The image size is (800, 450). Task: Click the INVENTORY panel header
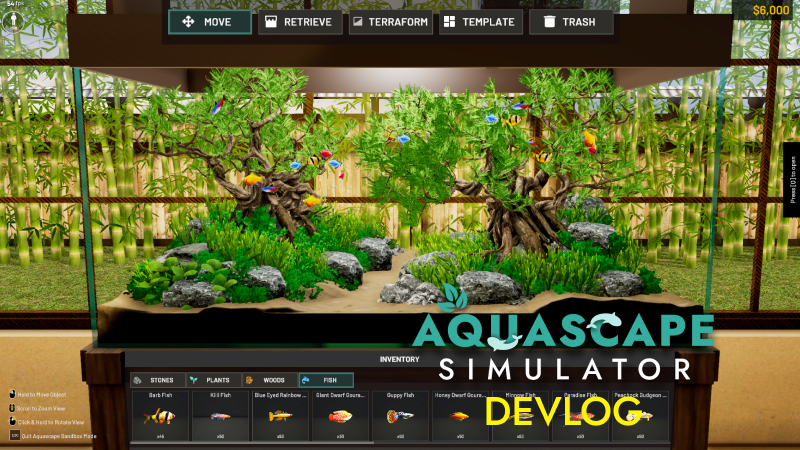[399, 359]
